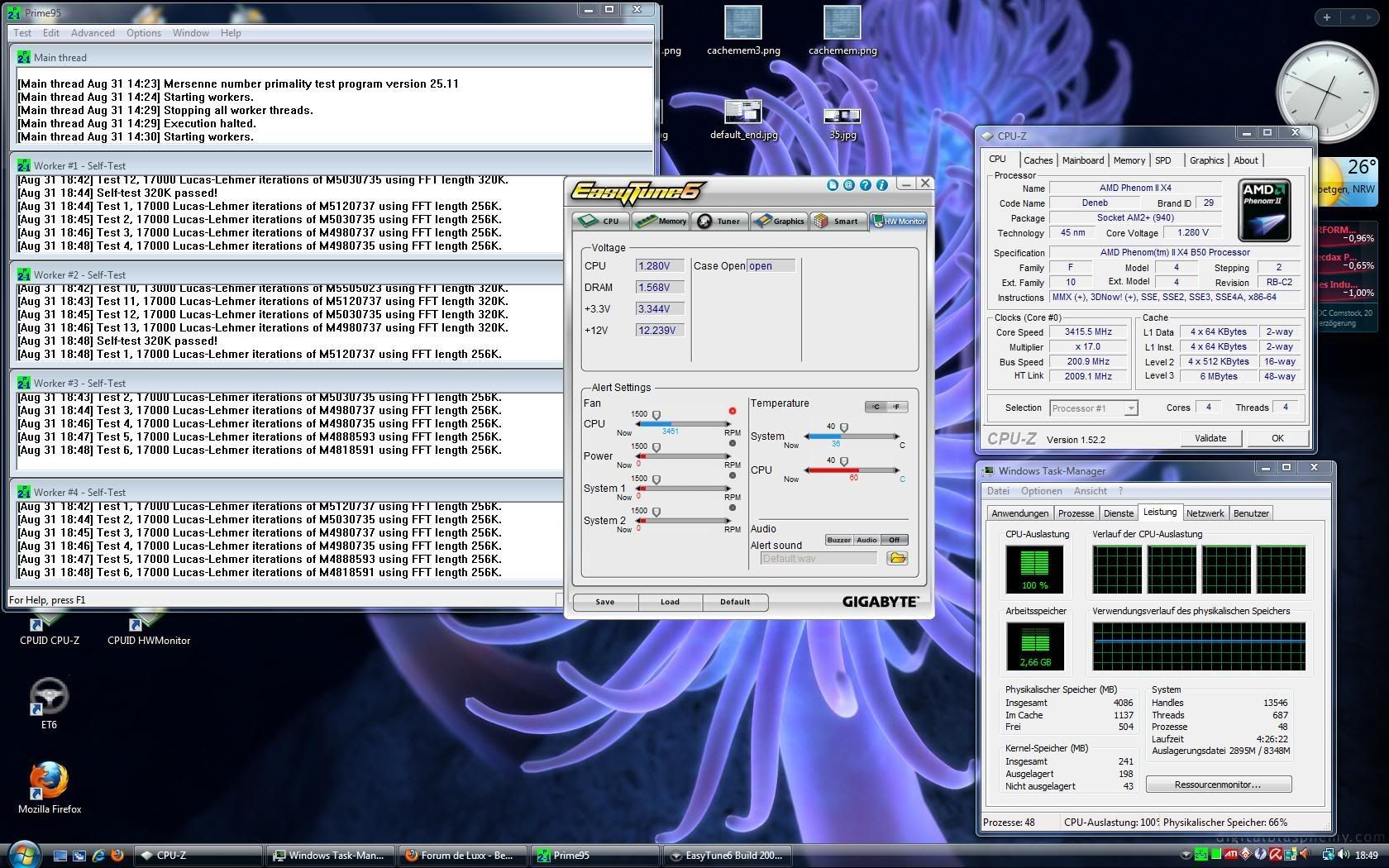Viewport: 1389px width, 868px height.
Task: Click the 'i' info icon in EasyTune6 title
Action: [x=881, y=185]
